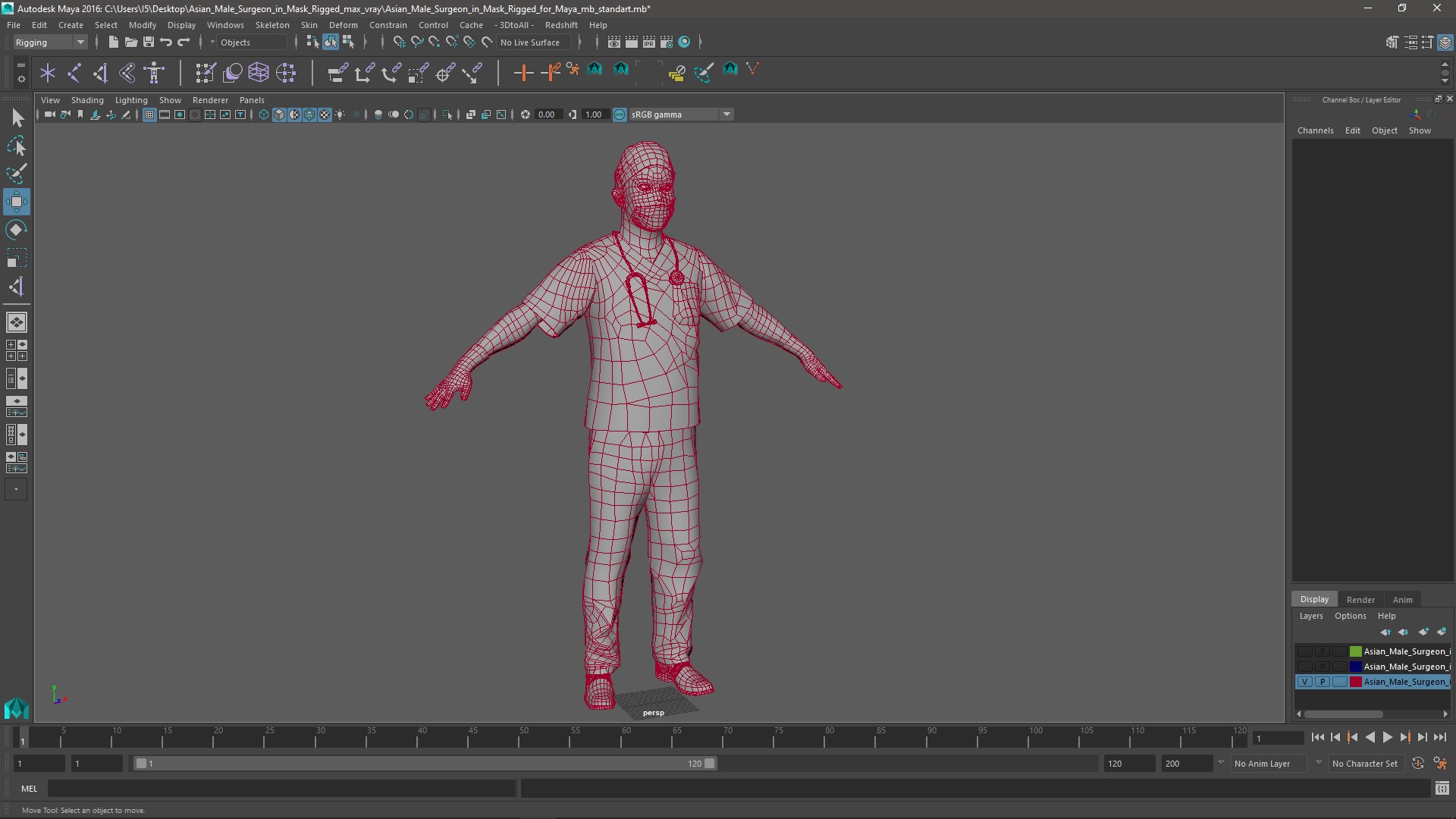1456x819 pixels.
Task: Click the Deform menu item
Action: click(343, 24)
